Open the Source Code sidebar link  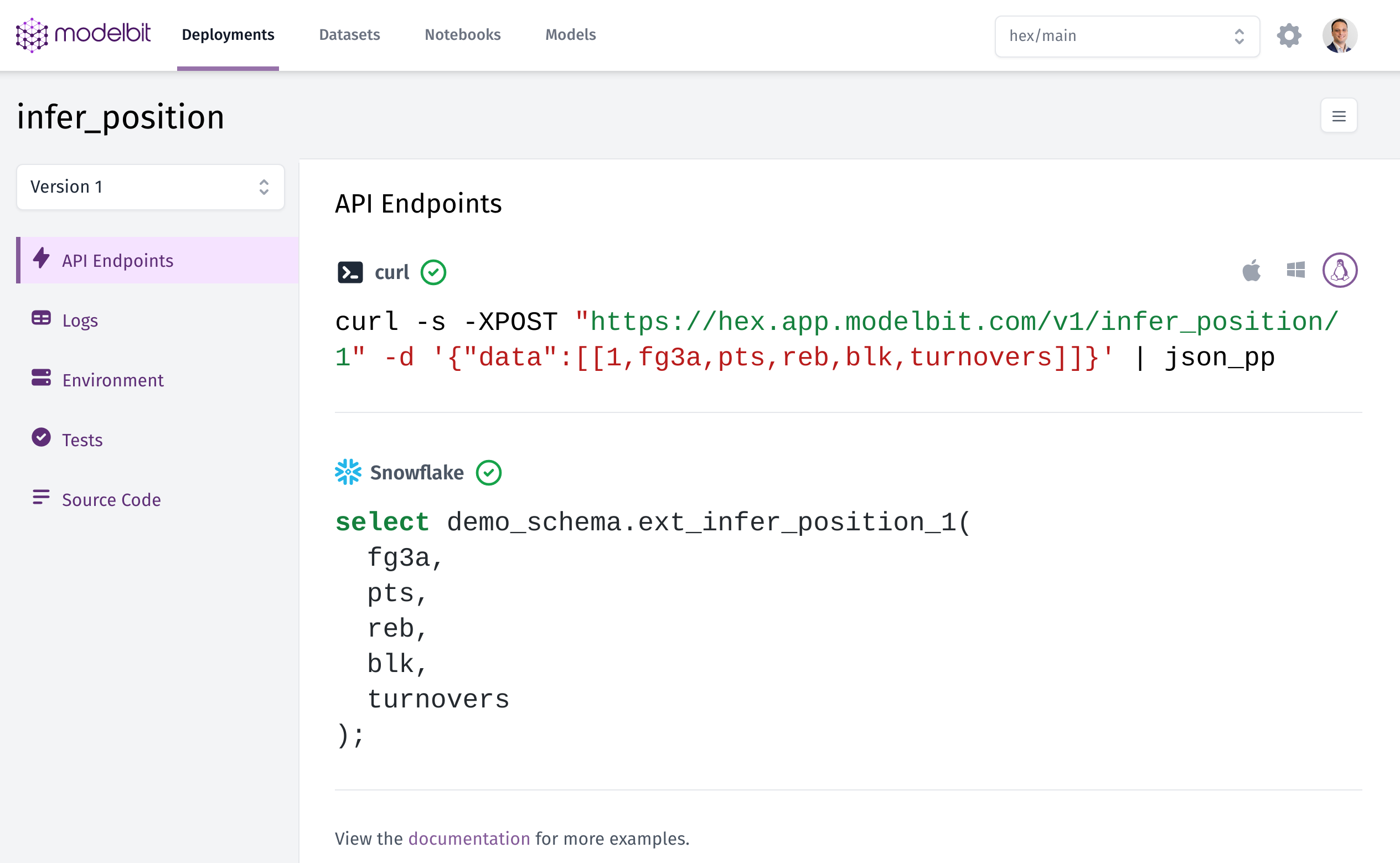111,499
